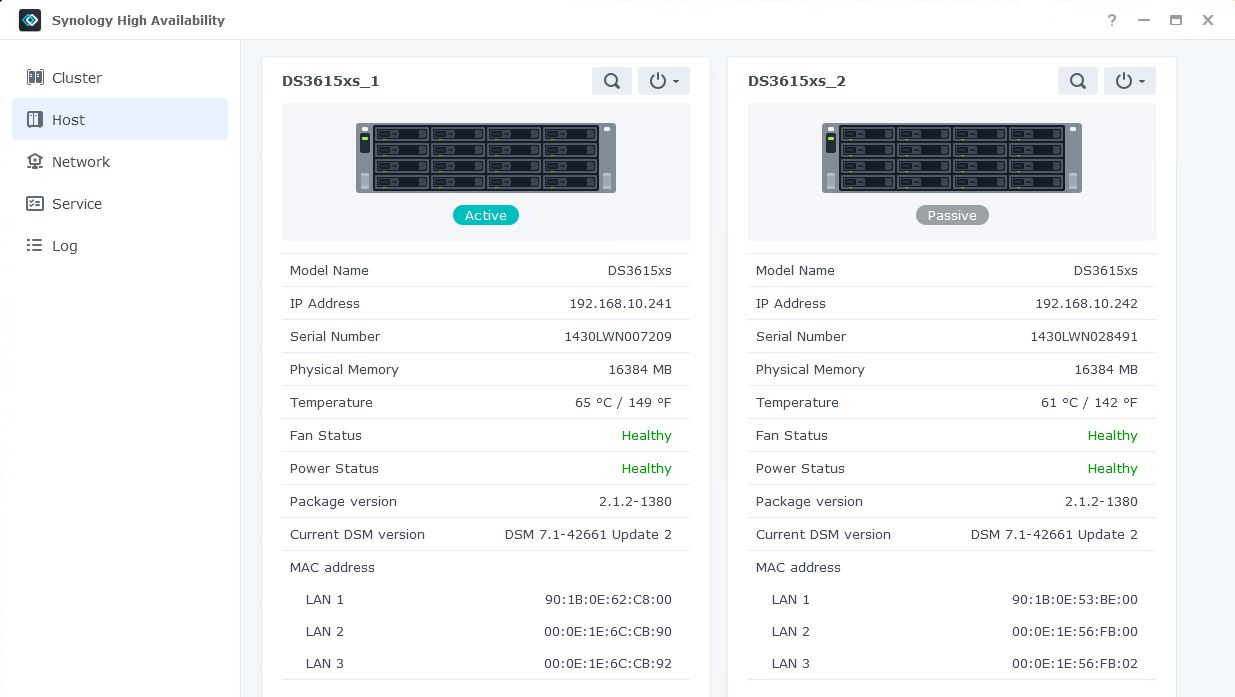This screenshot has width=1235, height=697.
Task: Open the help question mark
Action: 1112,20
